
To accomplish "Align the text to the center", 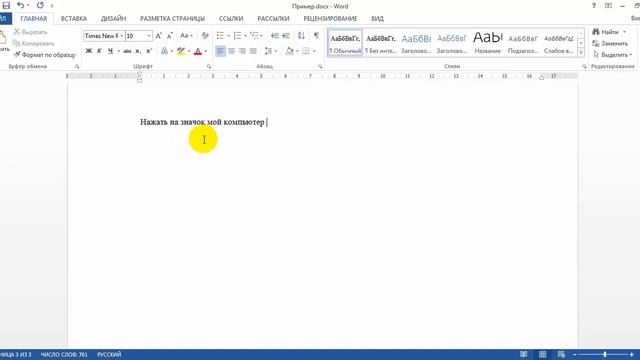I will (231, 51).
